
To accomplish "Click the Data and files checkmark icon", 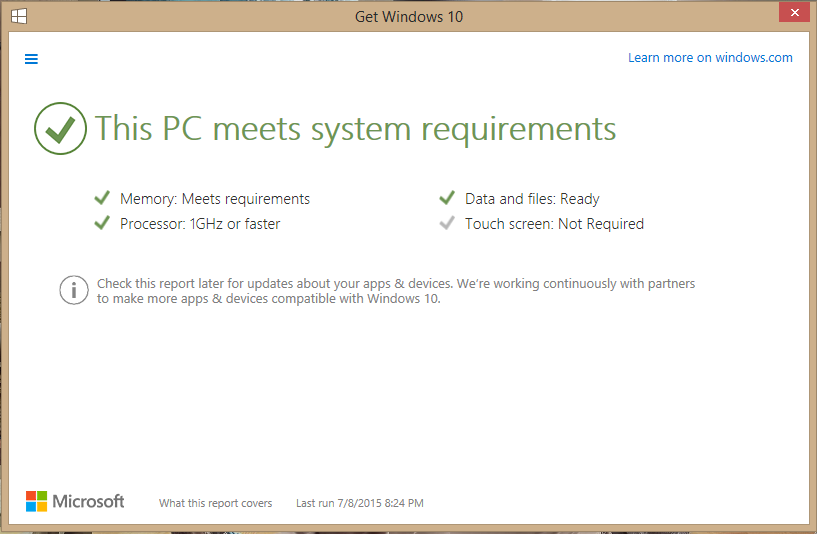I will point(447,198).
